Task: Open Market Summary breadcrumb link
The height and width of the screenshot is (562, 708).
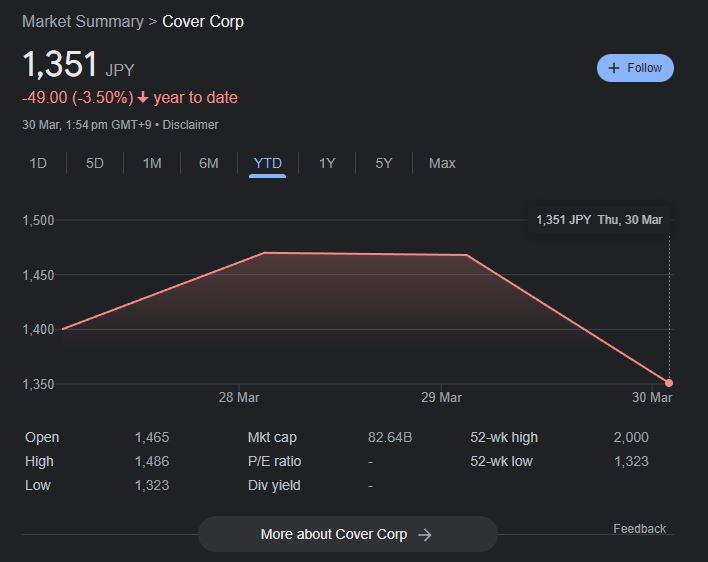Action: (x=83, y=22)
